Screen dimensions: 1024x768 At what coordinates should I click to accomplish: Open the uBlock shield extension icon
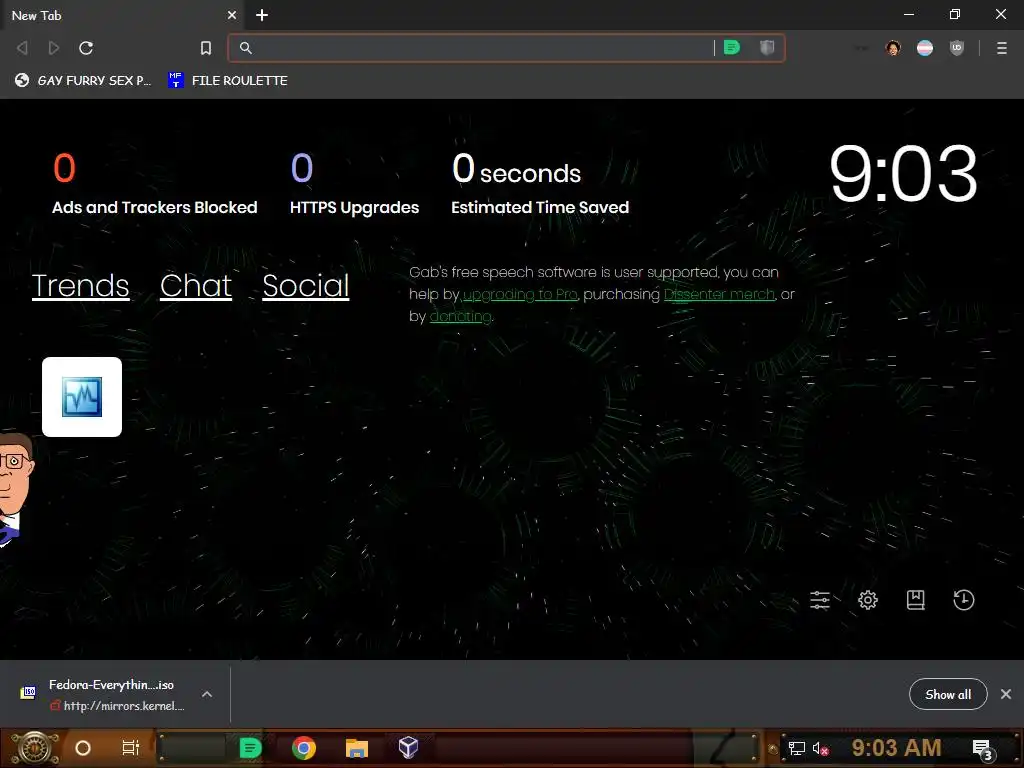tap(957, 48)
